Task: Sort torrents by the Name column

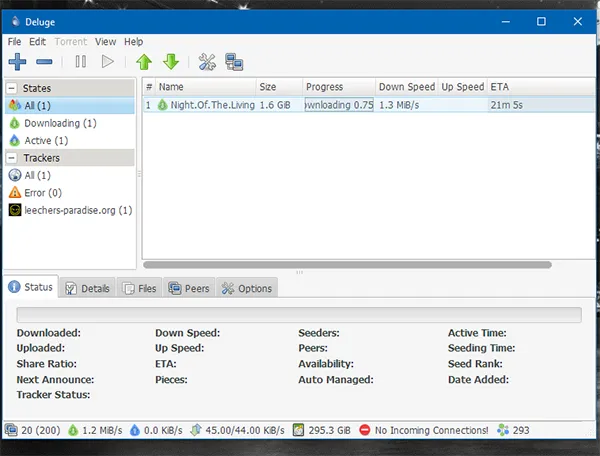Action: [205, 87]
